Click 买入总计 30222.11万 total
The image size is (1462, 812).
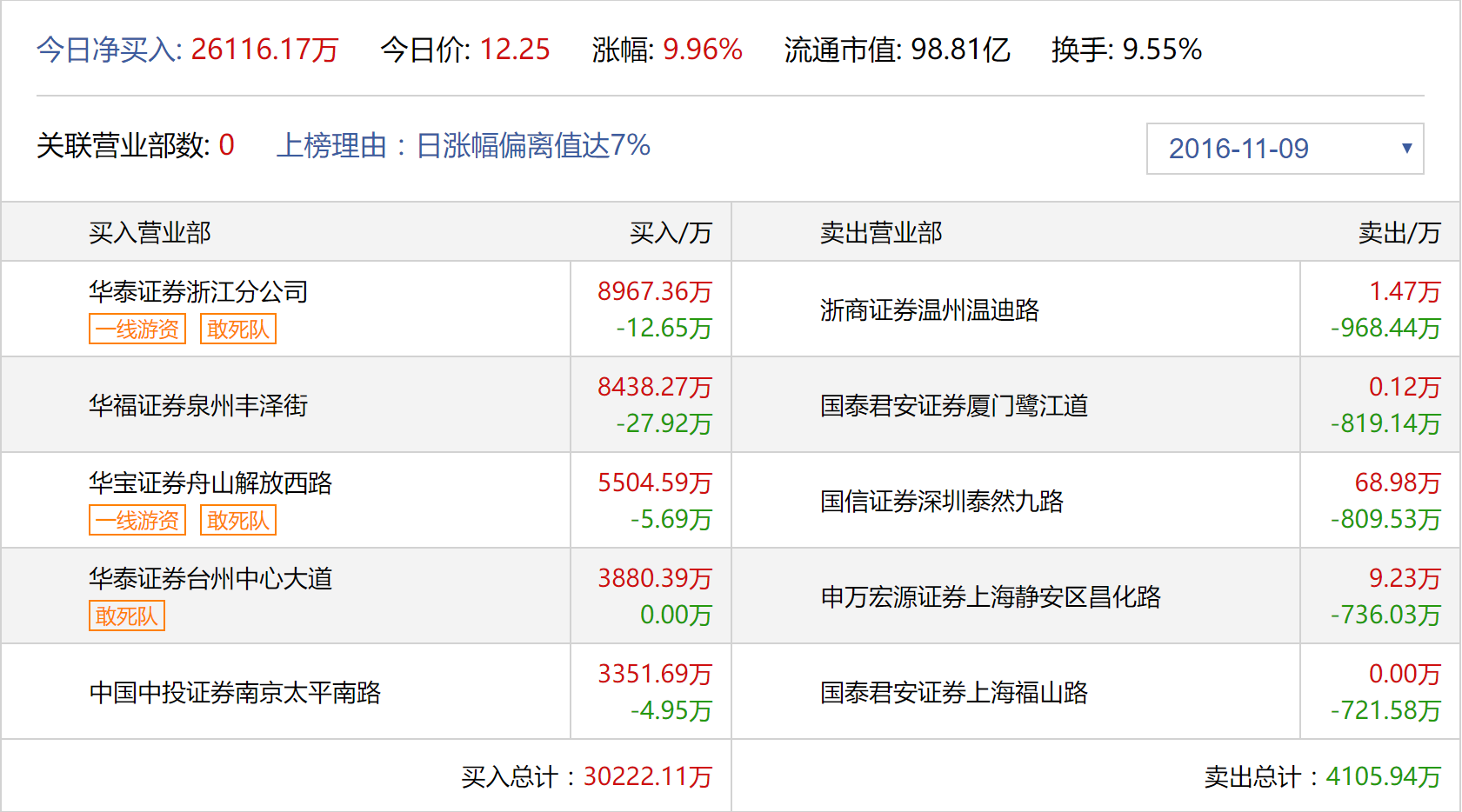coord(587,776)
